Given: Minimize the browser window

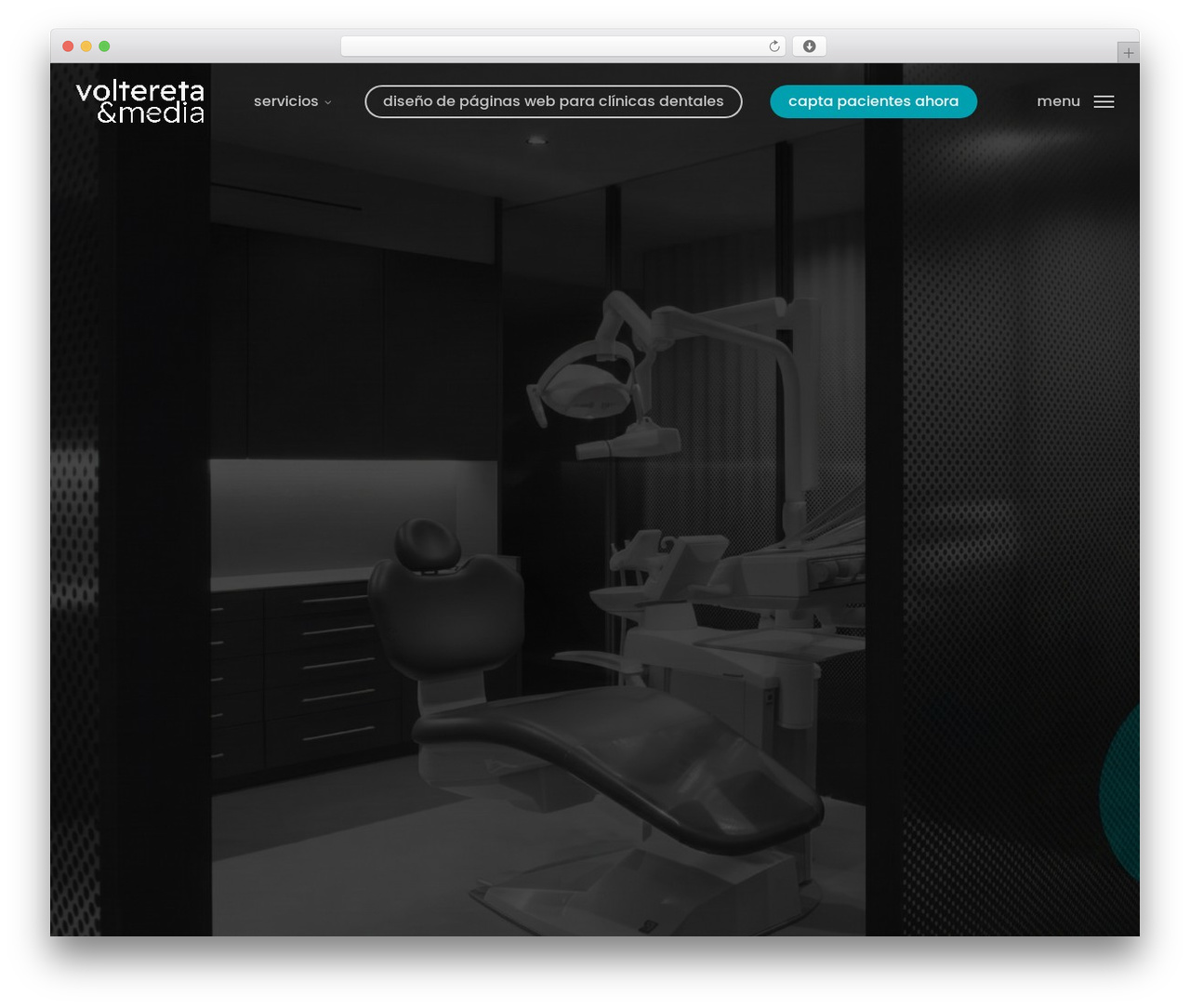Looking at the screenshot, I should (x=86, y=46).
